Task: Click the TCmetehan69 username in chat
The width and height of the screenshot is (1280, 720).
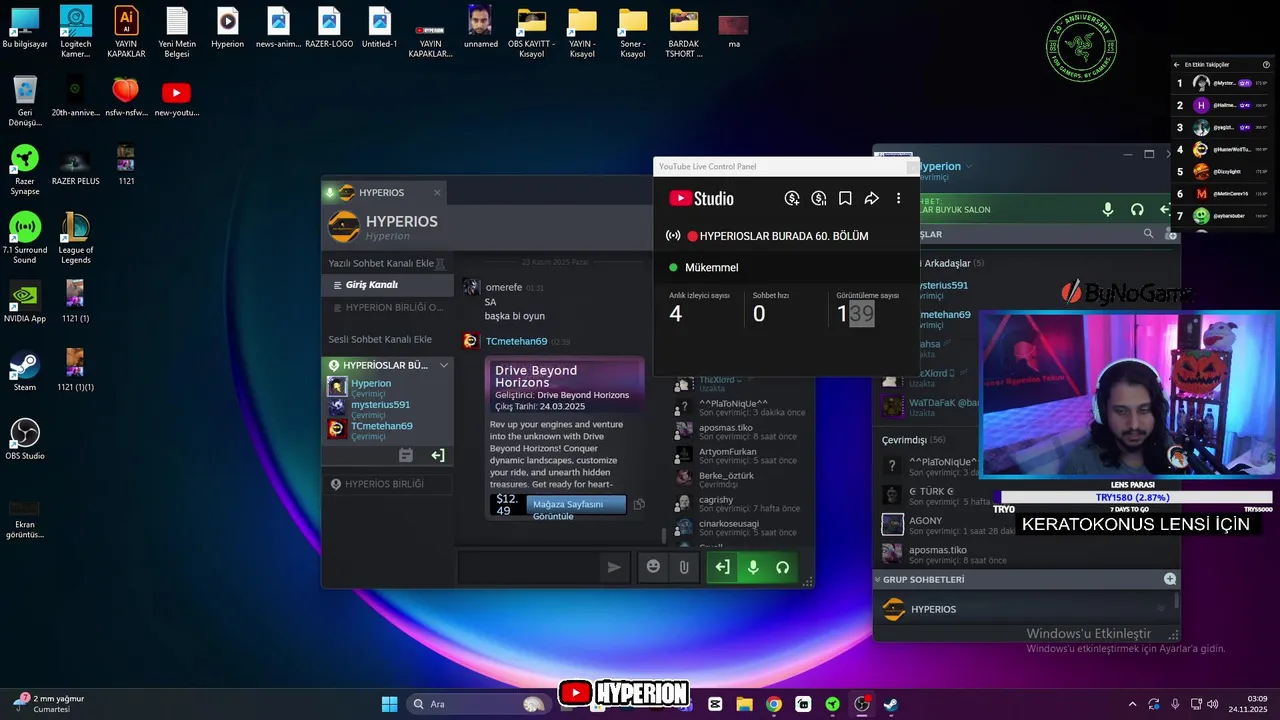Action: [x=516, y=341]
